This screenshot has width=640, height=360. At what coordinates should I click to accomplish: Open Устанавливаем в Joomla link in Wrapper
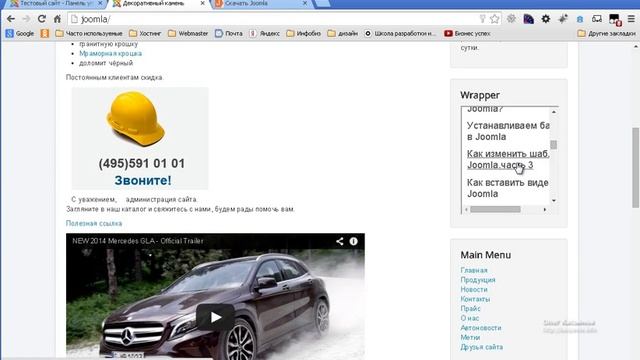(508, 131)
